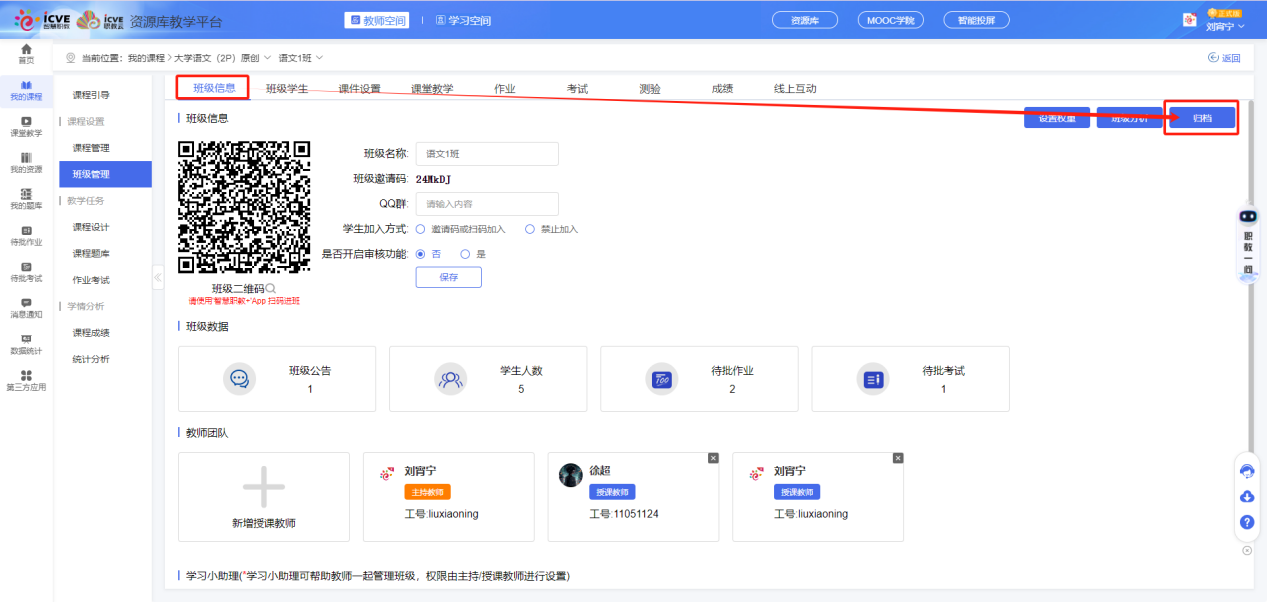Enable the audit function by selecting 是
This screenshot has width=1267, height=602.
pos(465,253)
